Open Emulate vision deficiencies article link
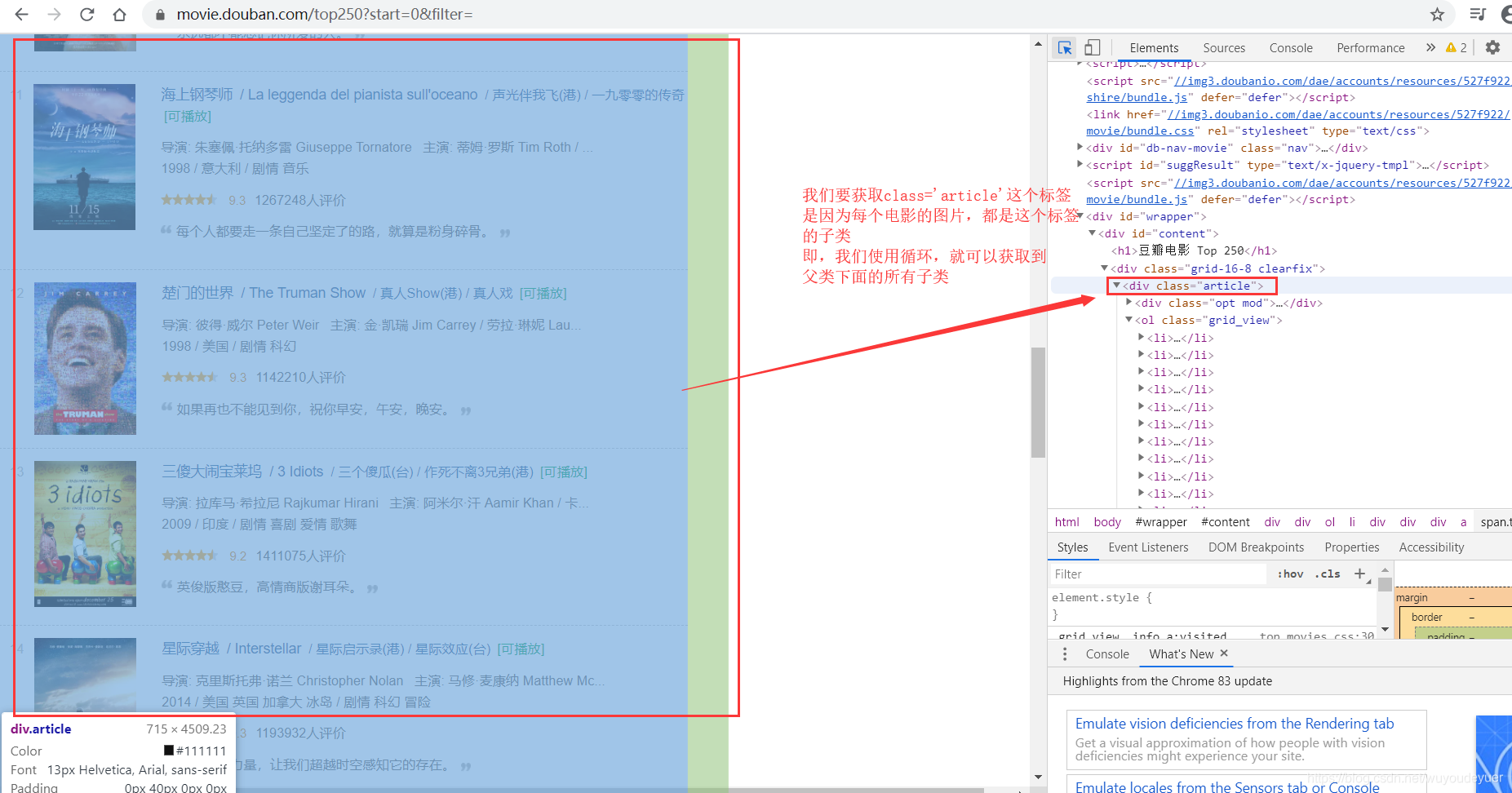The height and width of the screenshot is (793, 1512). click(x=1235, y=724)
